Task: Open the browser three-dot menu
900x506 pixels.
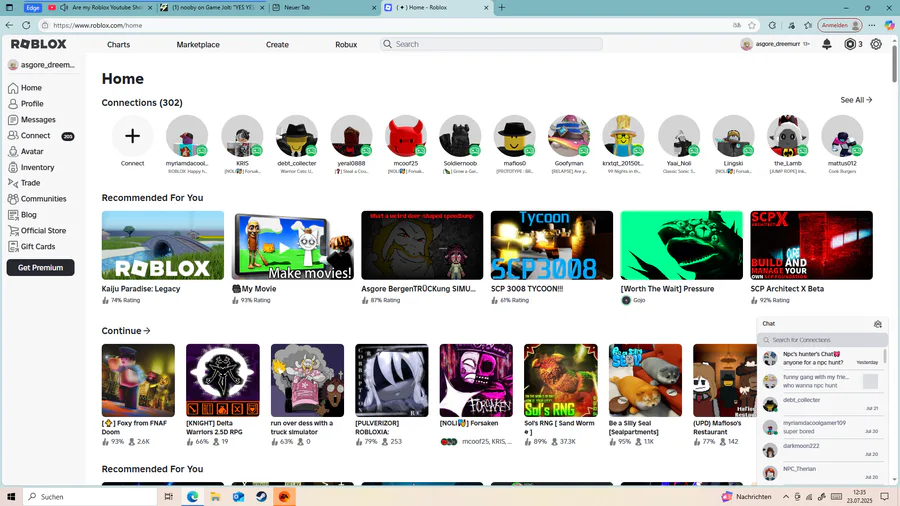Action: click(x=872, y=25)
